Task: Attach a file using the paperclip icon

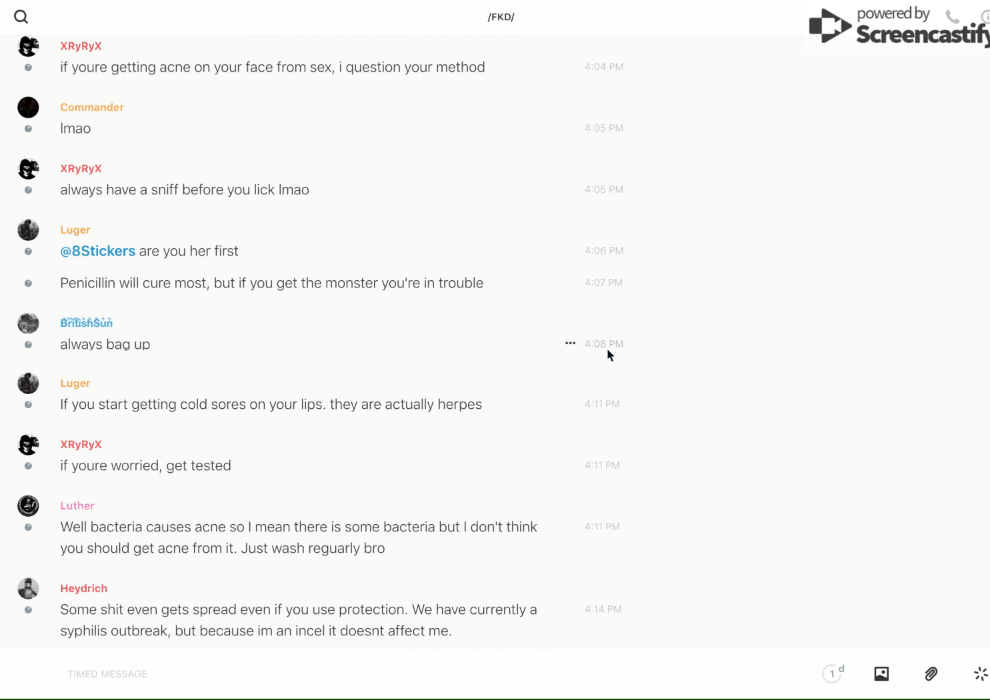Action: pyautogui.click(x=931, y=674)
